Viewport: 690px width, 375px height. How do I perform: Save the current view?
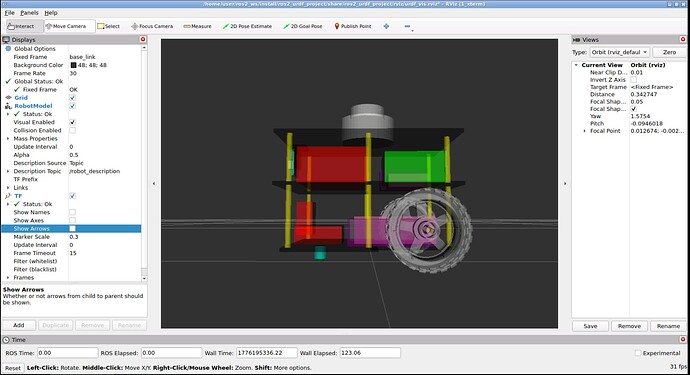[590, 326]
